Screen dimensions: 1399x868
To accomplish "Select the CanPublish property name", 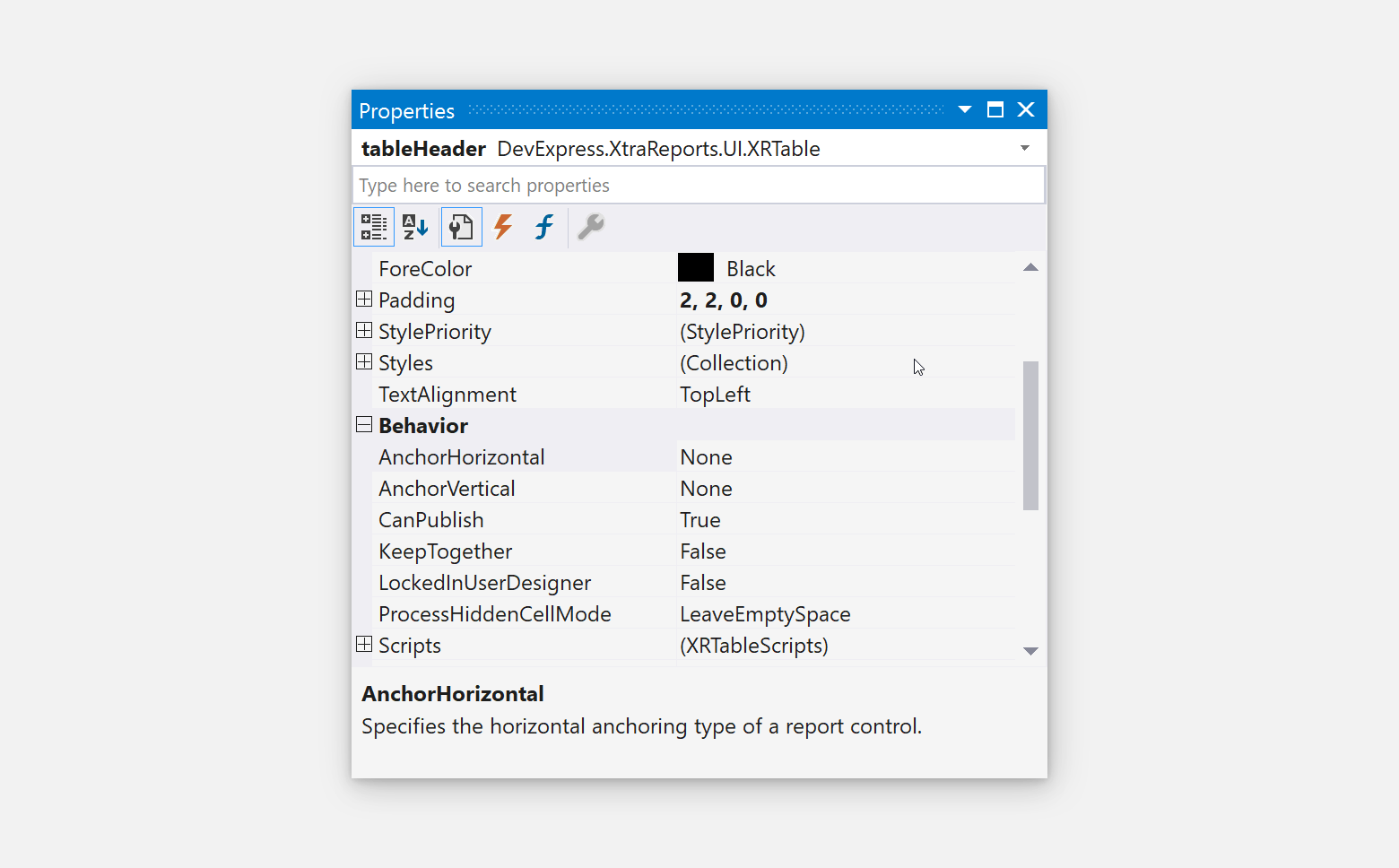I will (x=431, y=520).
